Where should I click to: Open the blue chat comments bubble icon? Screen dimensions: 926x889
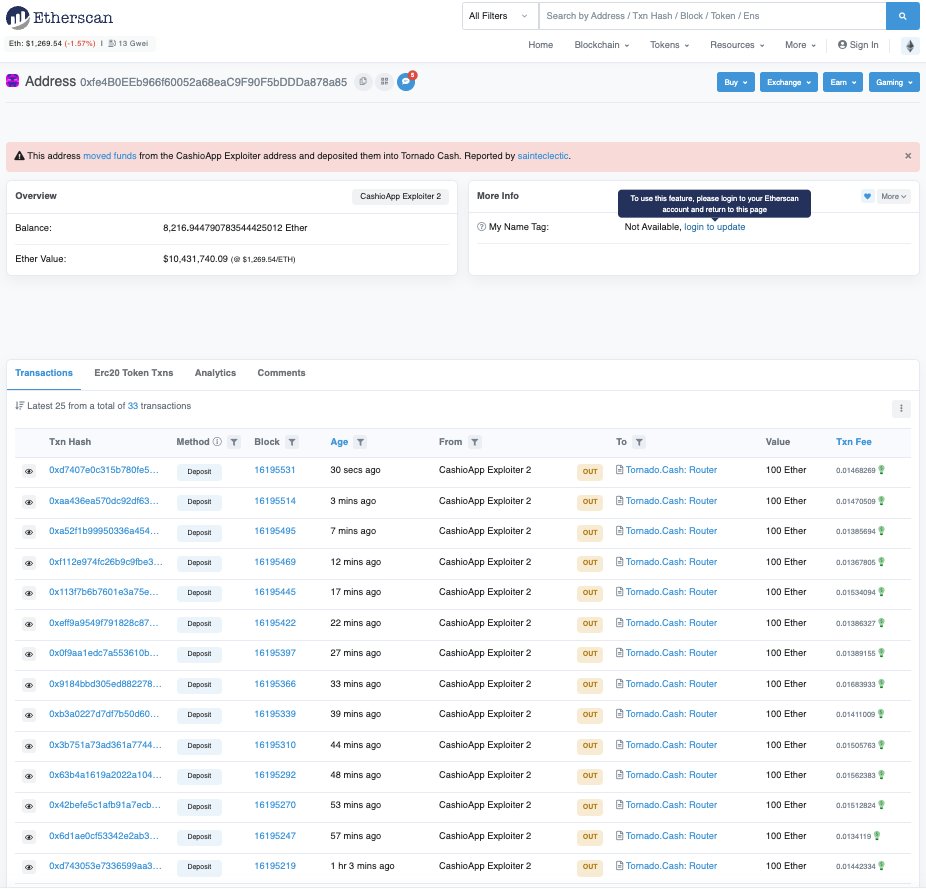pos(406,82)
